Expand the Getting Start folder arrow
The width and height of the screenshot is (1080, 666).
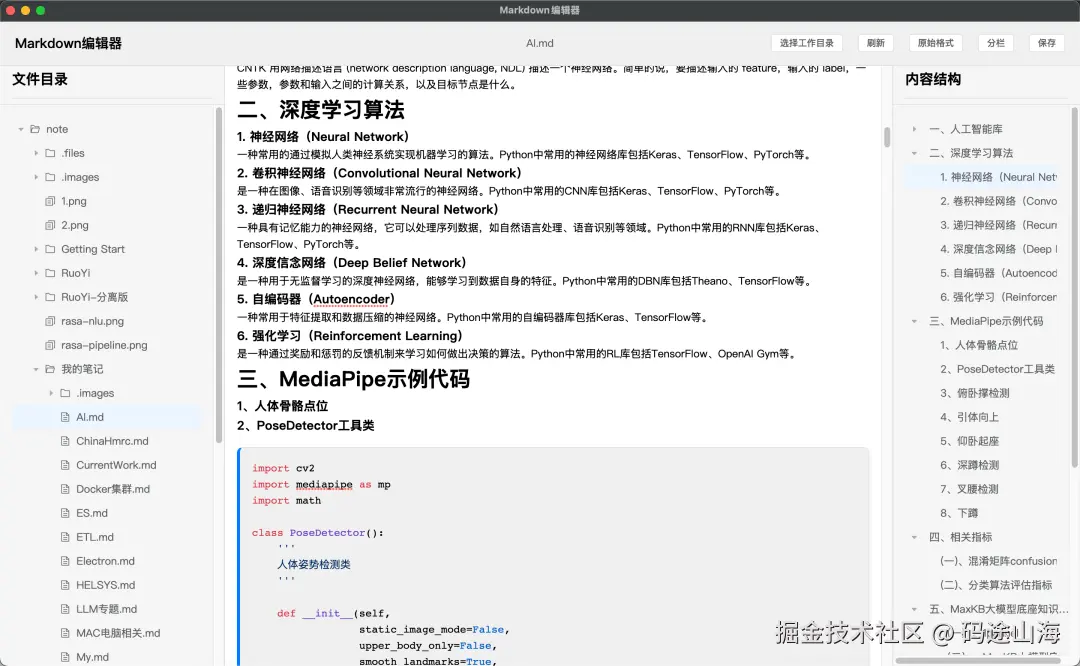pyautogui.click(x=36, y=249)
